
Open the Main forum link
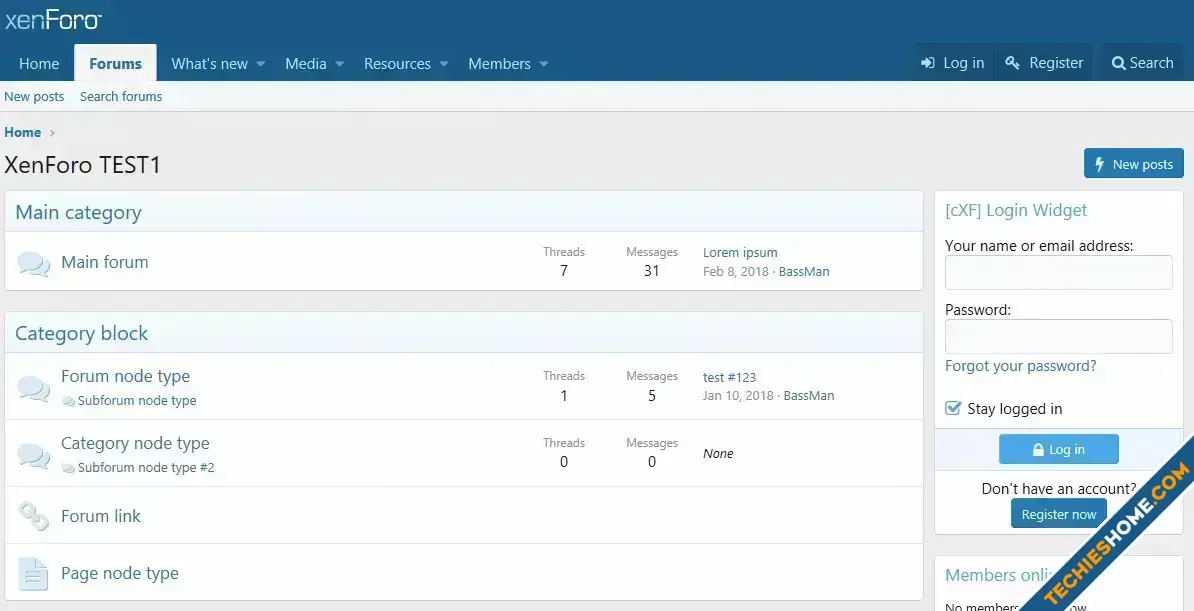point(105,262)
